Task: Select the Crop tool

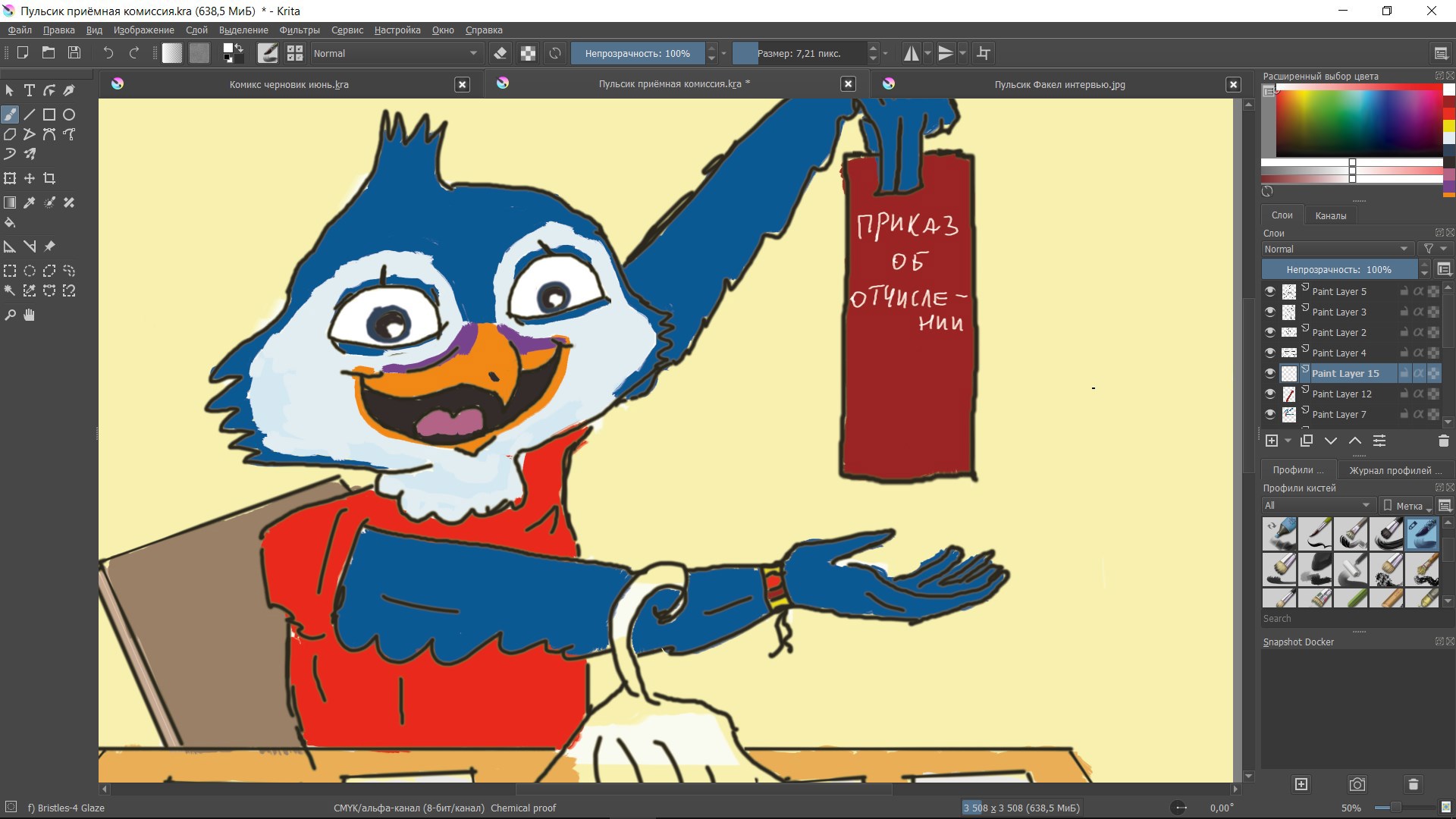Action: pyautogui.click(x=49, y=179)
